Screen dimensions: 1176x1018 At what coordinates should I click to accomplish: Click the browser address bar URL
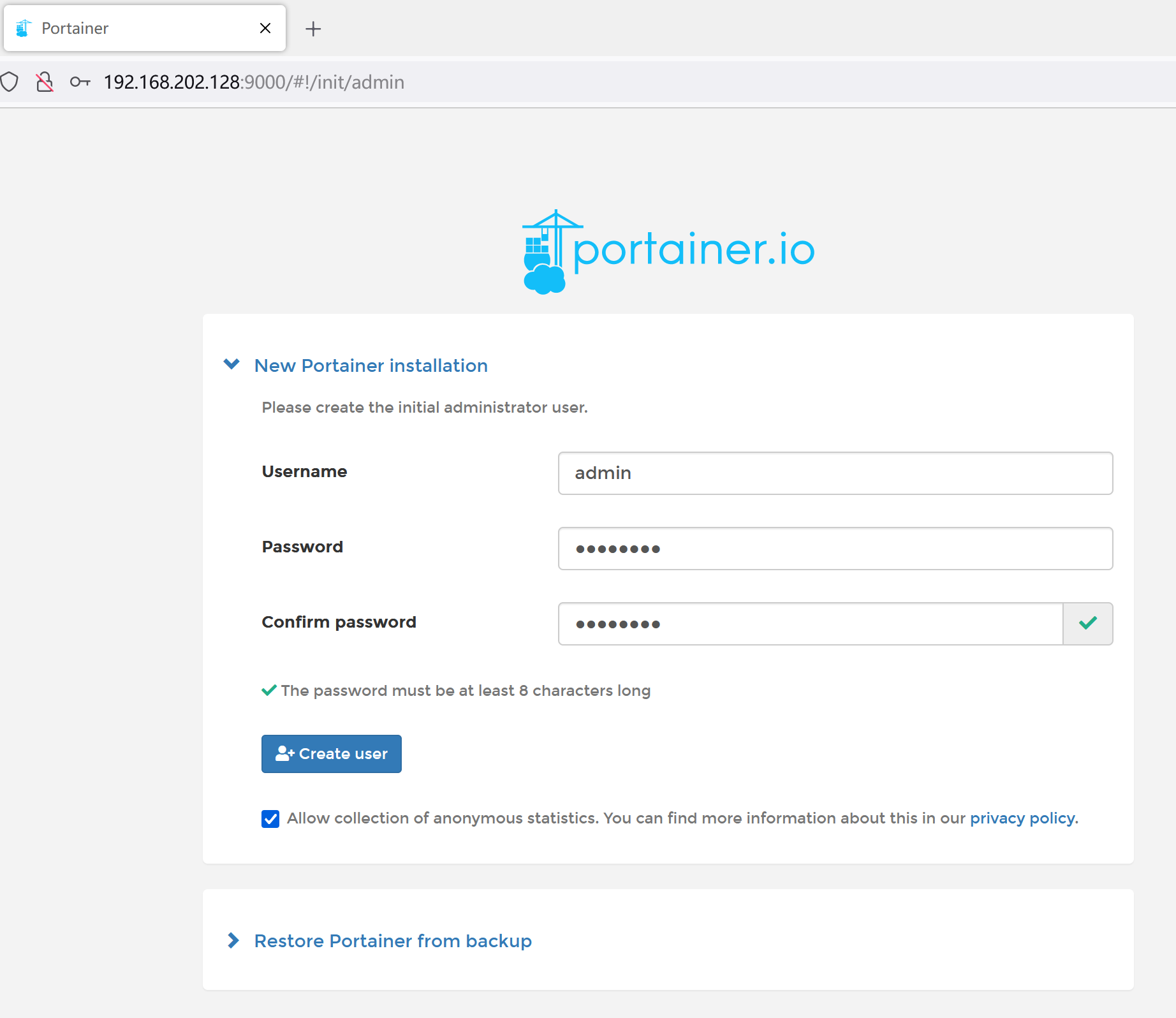[x=254, y=82]
